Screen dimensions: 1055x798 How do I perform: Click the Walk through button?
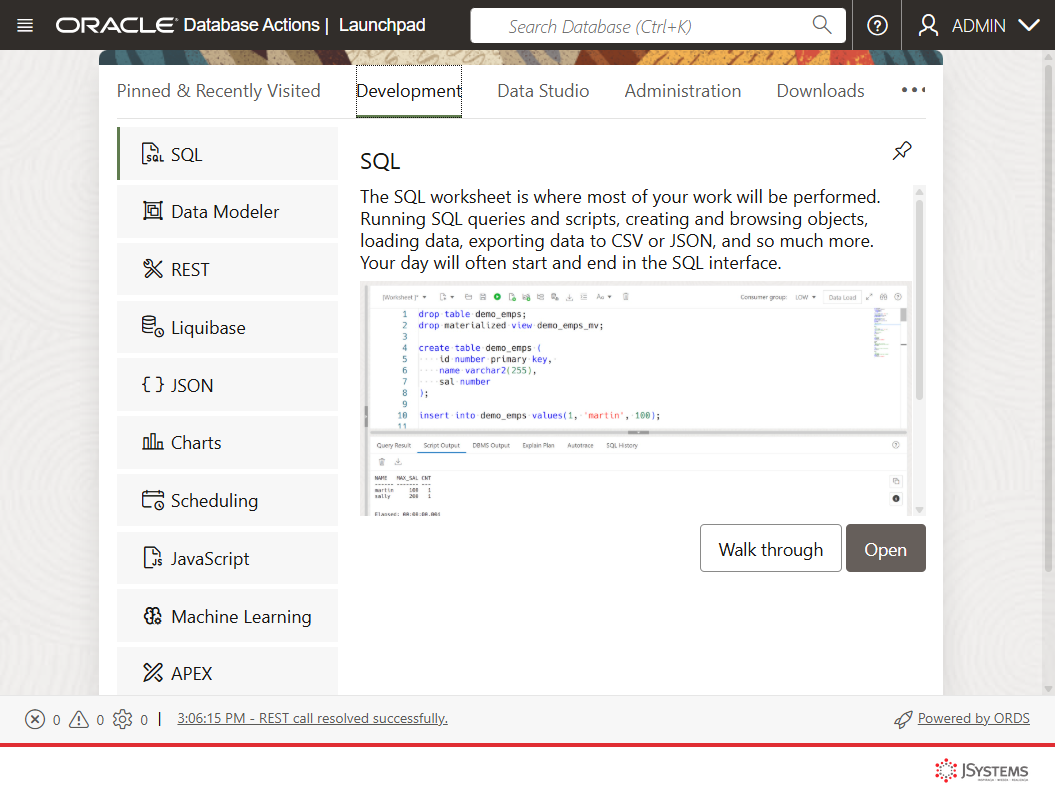770,548
